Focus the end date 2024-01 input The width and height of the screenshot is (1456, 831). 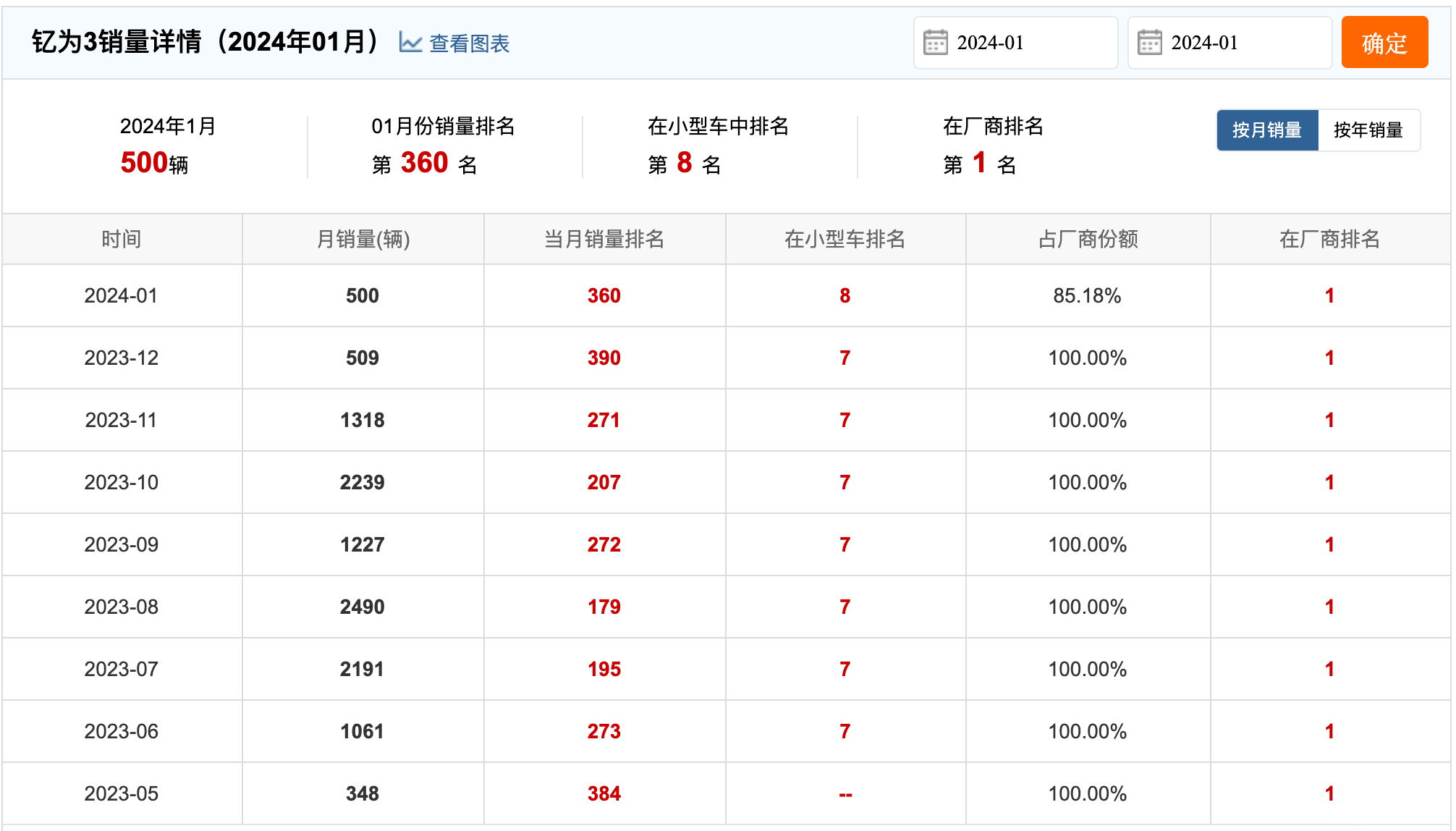pyautogui.click(x=1229, y=43)
